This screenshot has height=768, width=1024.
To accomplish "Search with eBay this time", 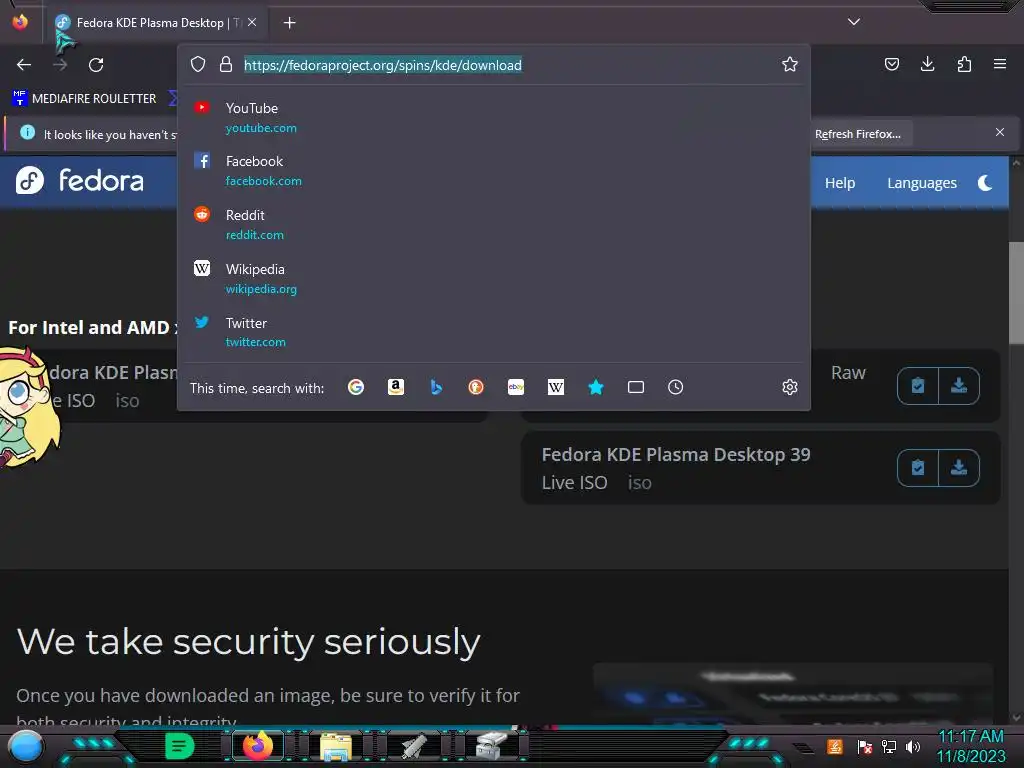I will click(x=516, y=387).
